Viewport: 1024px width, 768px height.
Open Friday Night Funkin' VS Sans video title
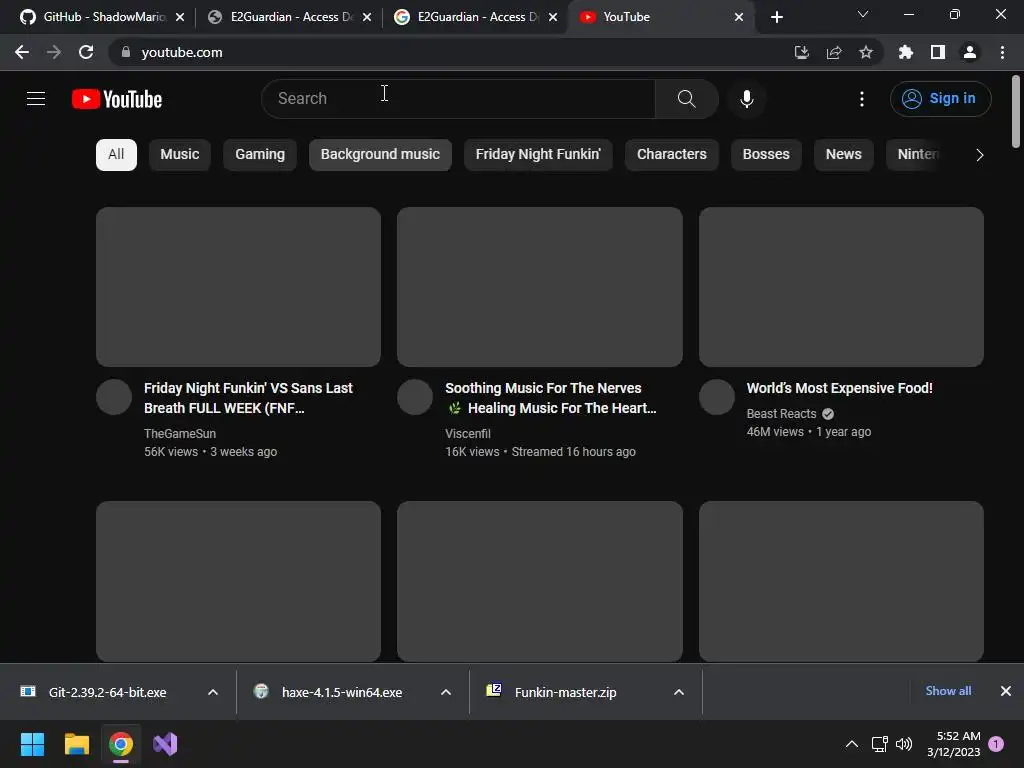point(248,398)
